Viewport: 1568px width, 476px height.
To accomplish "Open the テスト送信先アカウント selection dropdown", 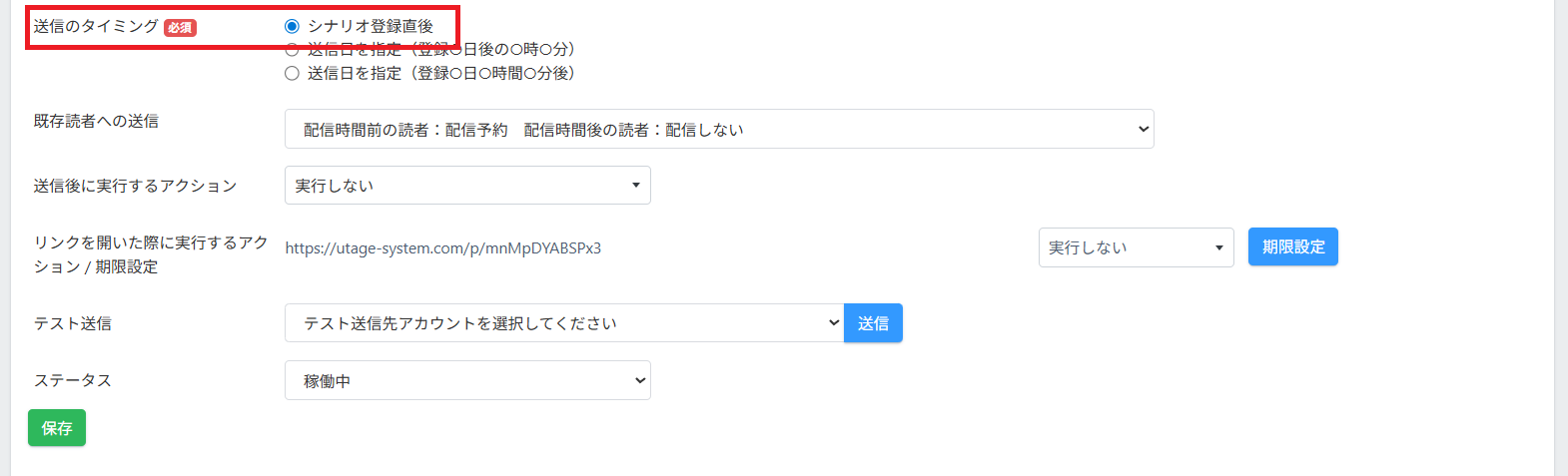I will pyautogui.click(x=563, y=323).
